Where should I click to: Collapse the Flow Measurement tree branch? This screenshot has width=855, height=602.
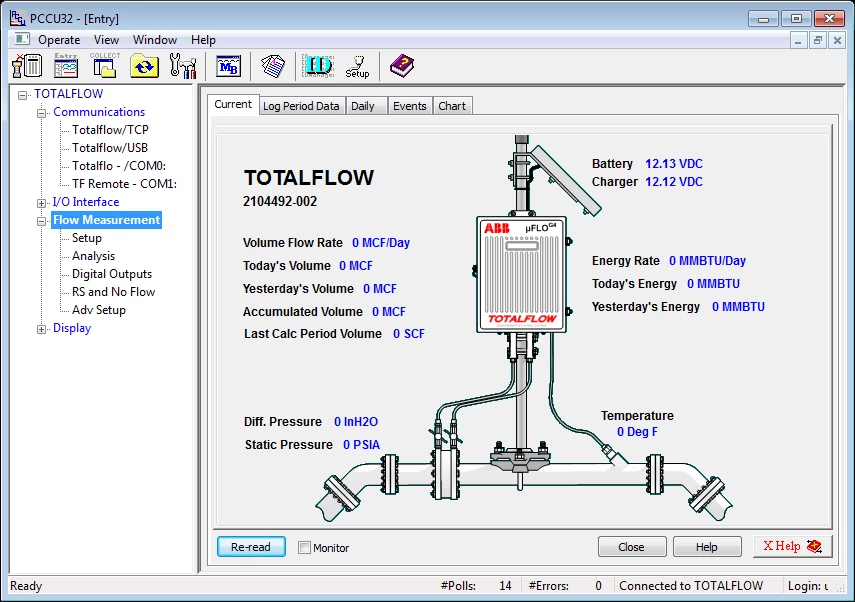tap(41, 219)
